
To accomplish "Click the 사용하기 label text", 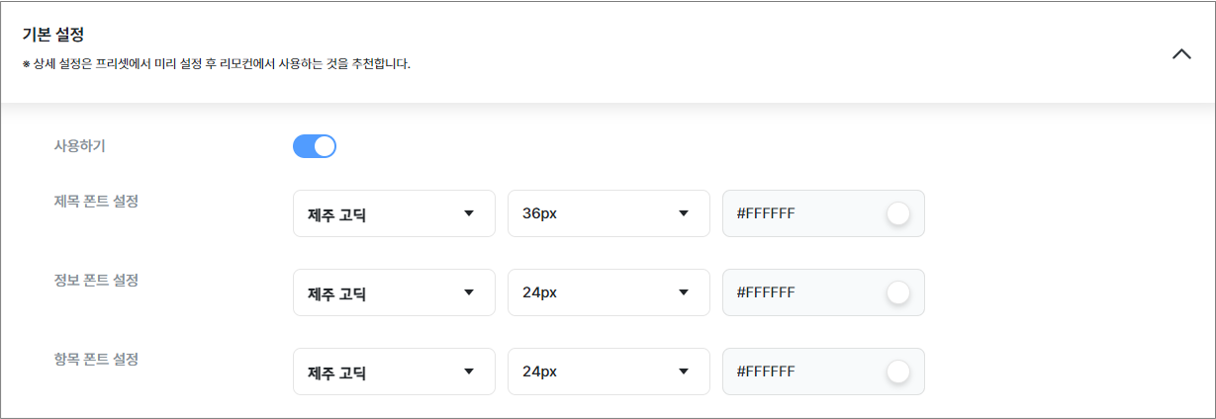I will (80, 146).
